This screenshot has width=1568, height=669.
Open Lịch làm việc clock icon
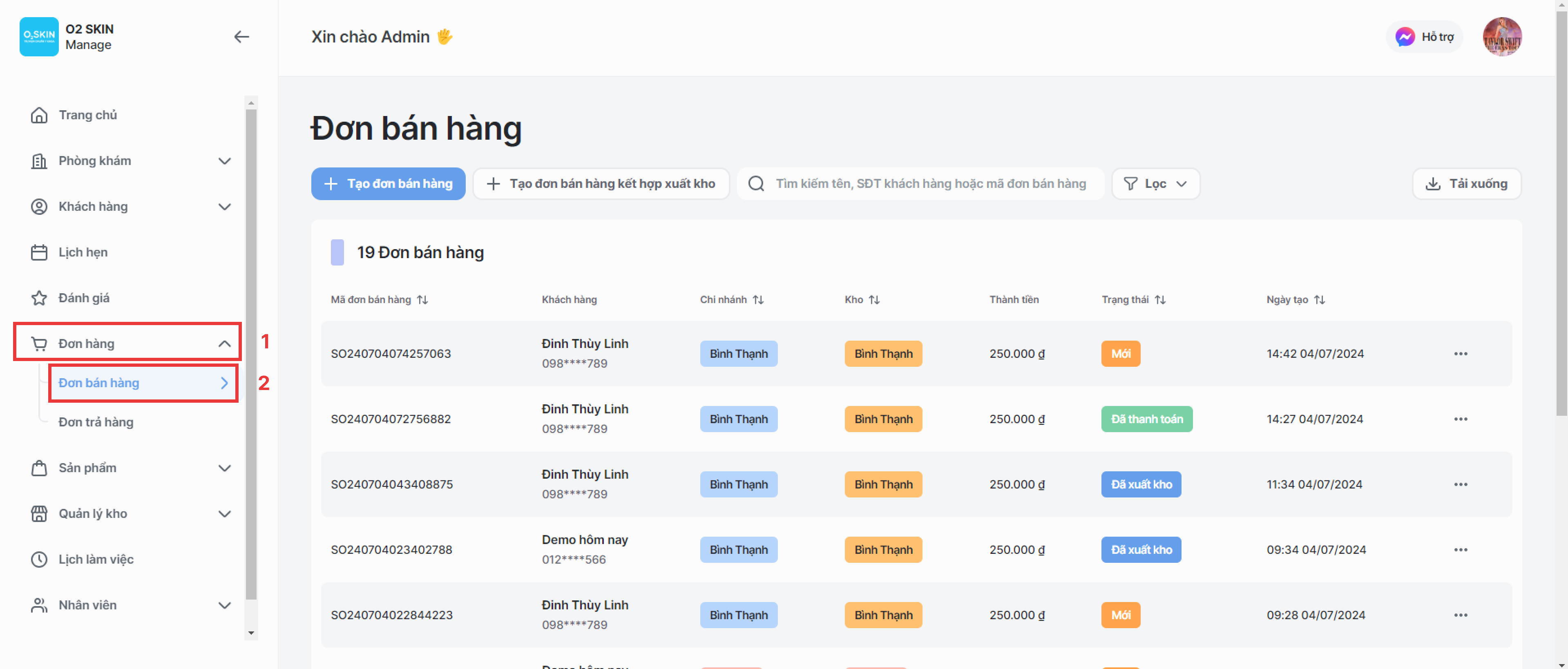39,560
